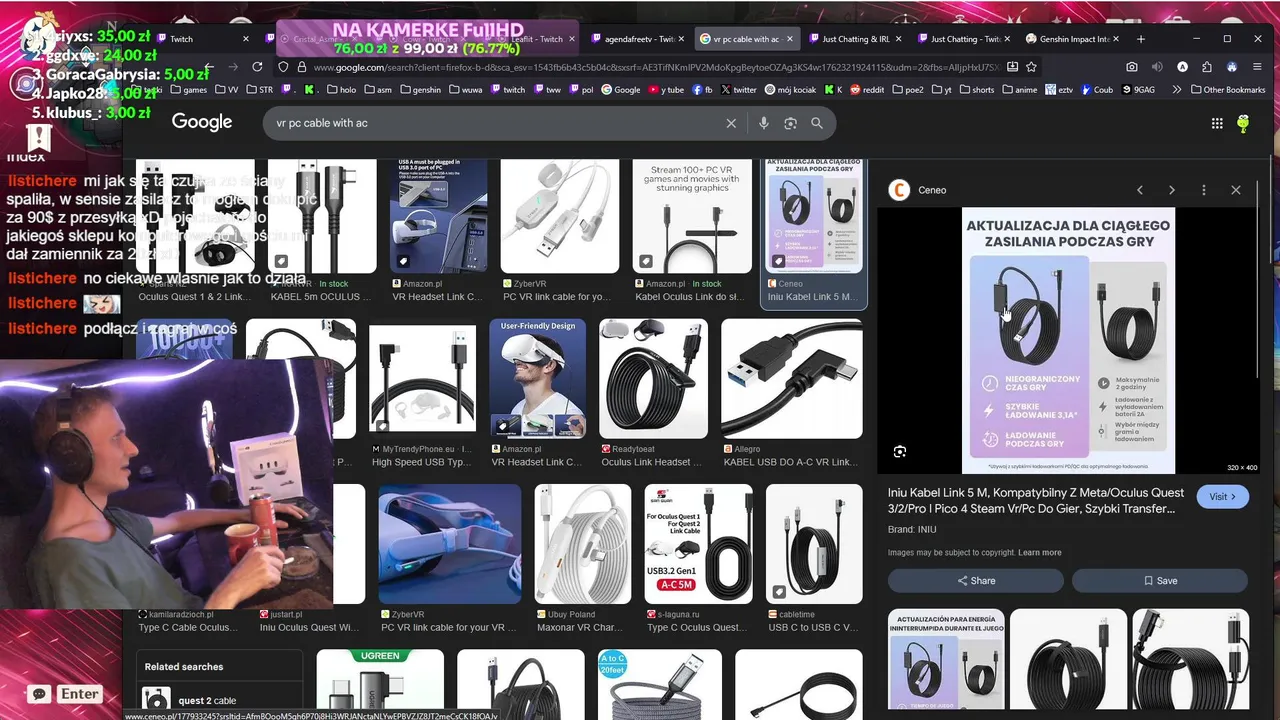Click the Save button in the image panel
Viewport: 1280px width, 720px height.
pyautogui.click(x=1160, y=581)
